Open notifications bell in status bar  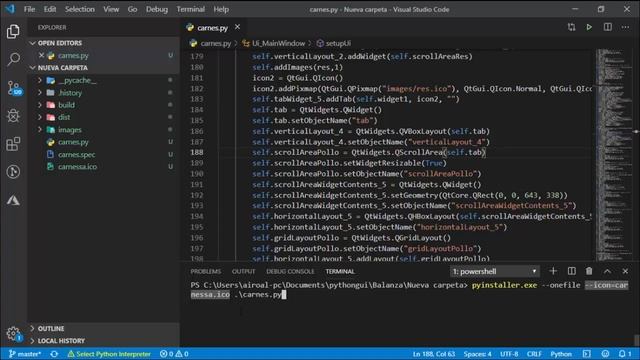(x=624, y=354)
